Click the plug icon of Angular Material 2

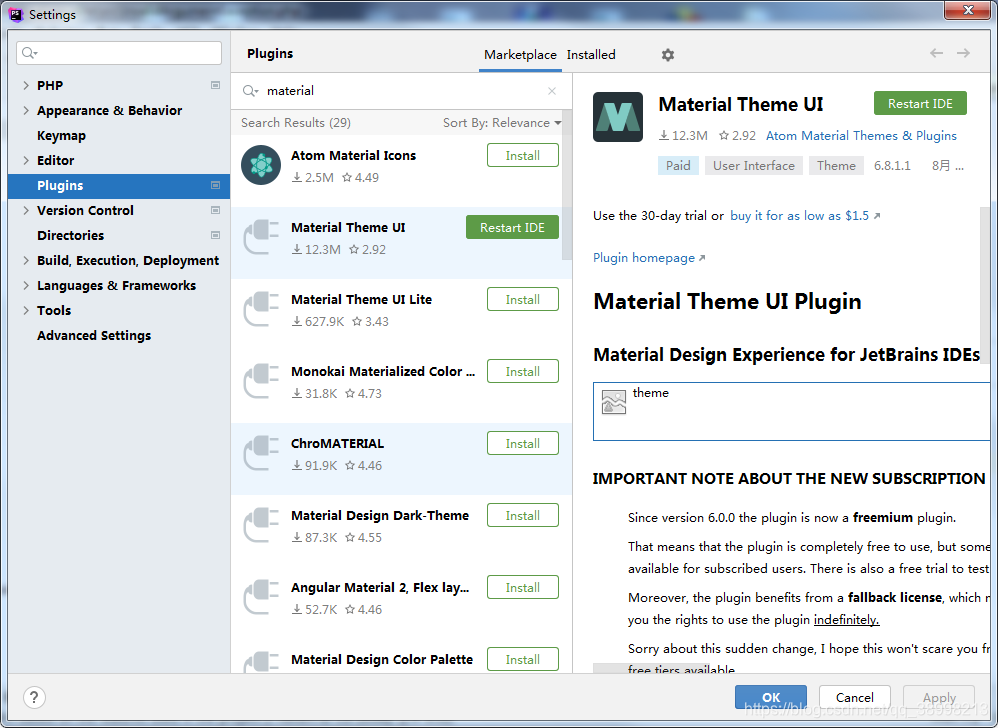261,596
